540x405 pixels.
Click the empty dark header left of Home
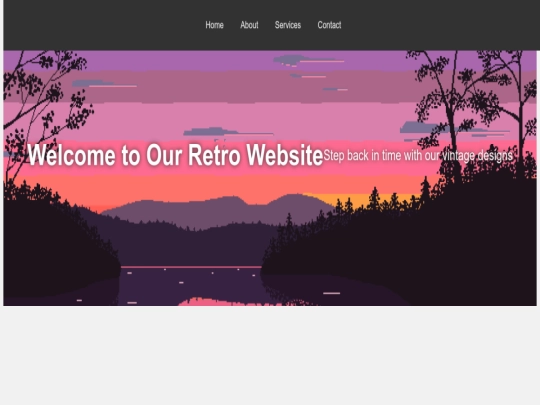103,25
